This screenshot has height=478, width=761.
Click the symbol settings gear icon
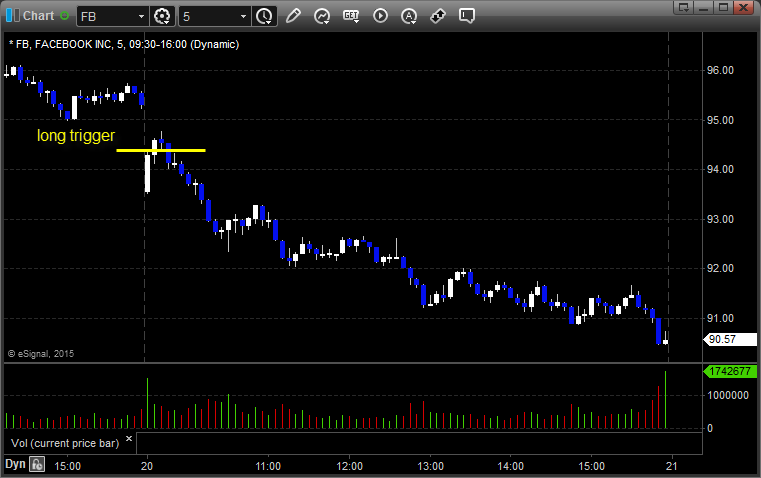[x=163, y=16]
